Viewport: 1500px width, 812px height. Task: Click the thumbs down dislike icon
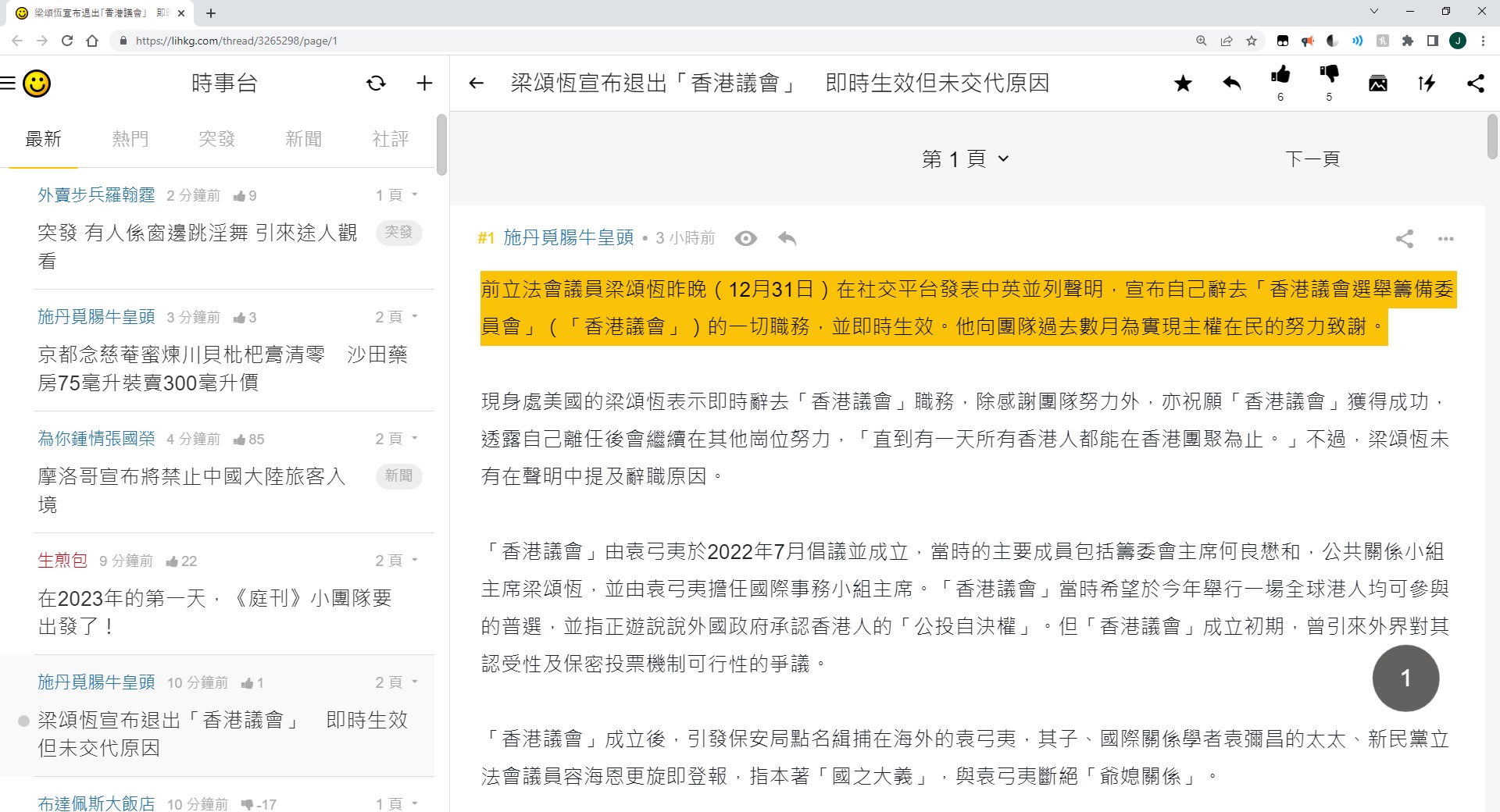pyautogui.click(x=1329, y=76)
